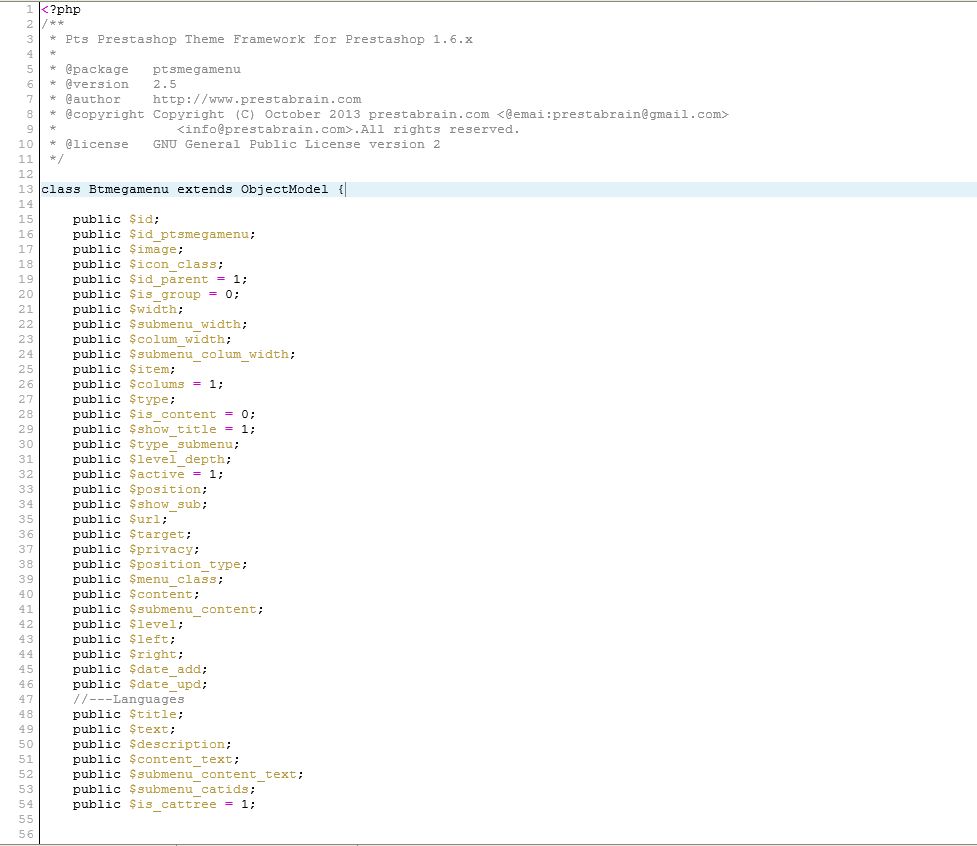Click the '@package ptsmegamenu' comment line

tap(145, 69)
